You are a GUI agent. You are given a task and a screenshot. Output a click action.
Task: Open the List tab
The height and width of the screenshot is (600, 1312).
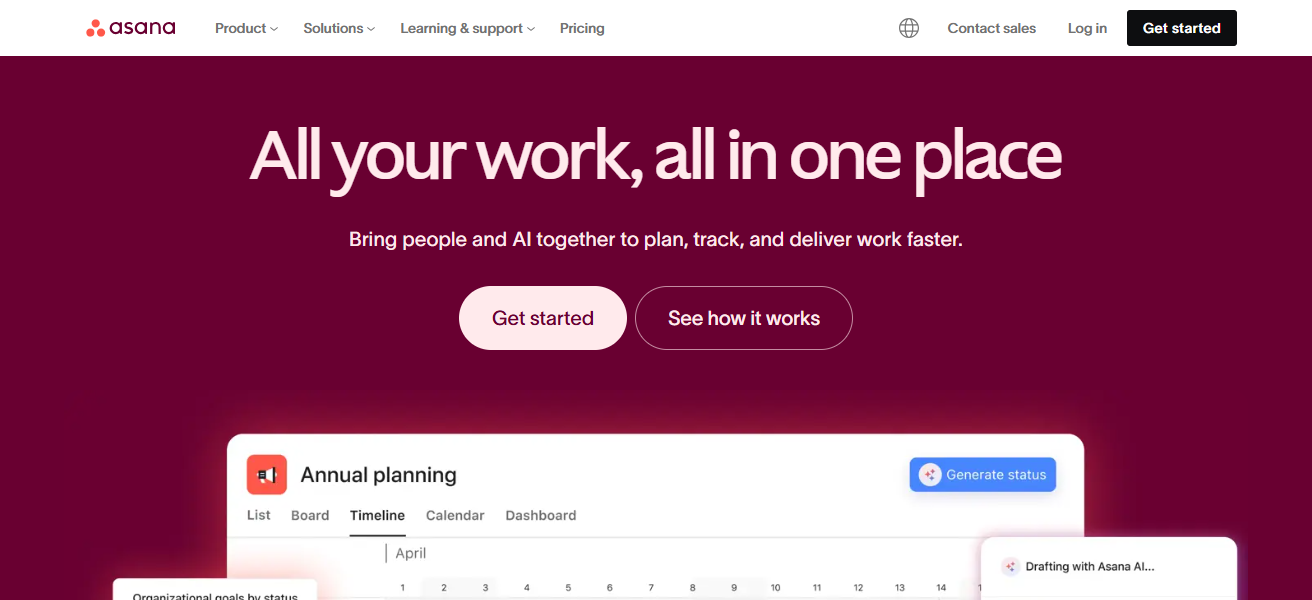tap(258, 515)
